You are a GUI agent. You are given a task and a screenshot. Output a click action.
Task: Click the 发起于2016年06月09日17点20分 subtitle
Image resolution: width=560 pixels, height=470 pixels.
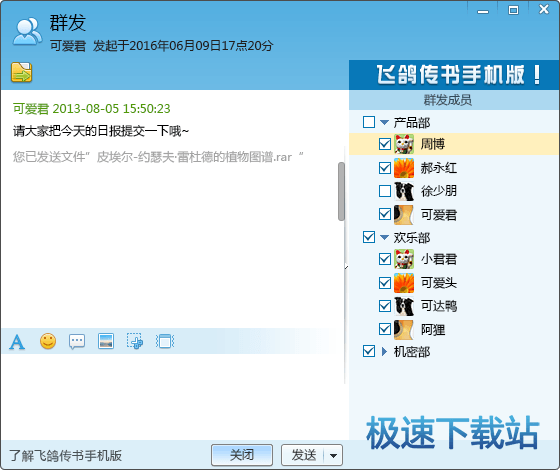click(x=183, y=46)
